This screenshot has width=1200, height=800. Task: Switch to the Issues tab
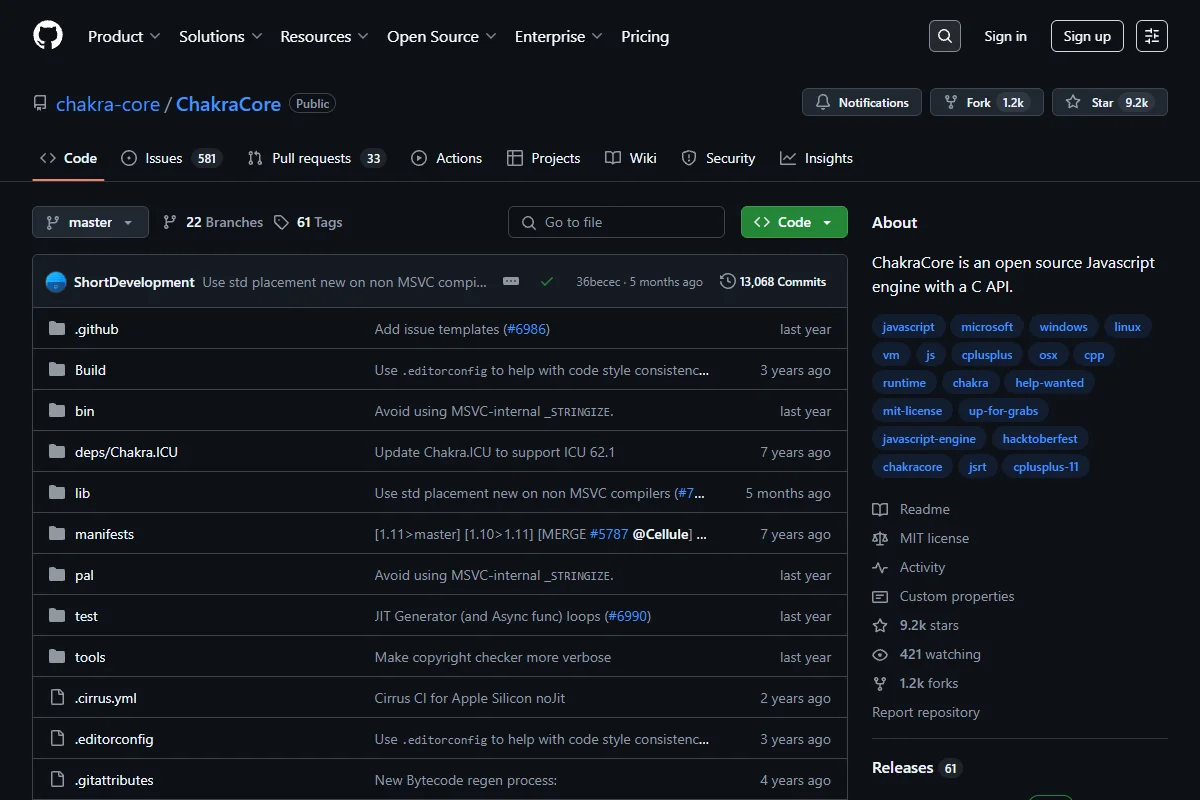pos(170,158)
